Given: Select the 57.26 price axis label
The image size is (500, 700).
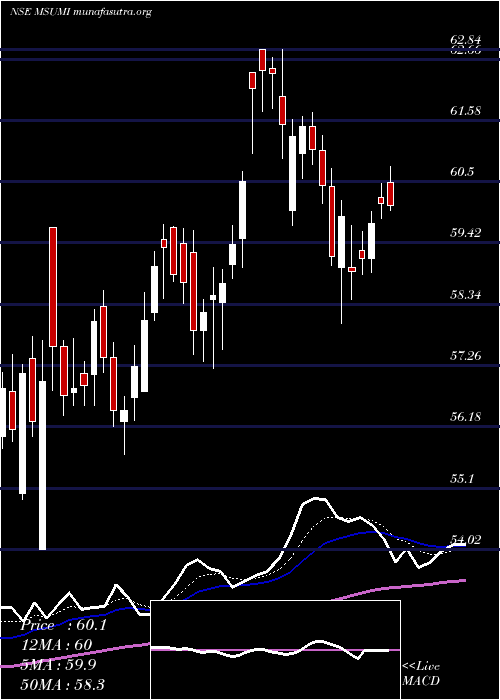Looking at the screenshot, I should 466,356.
